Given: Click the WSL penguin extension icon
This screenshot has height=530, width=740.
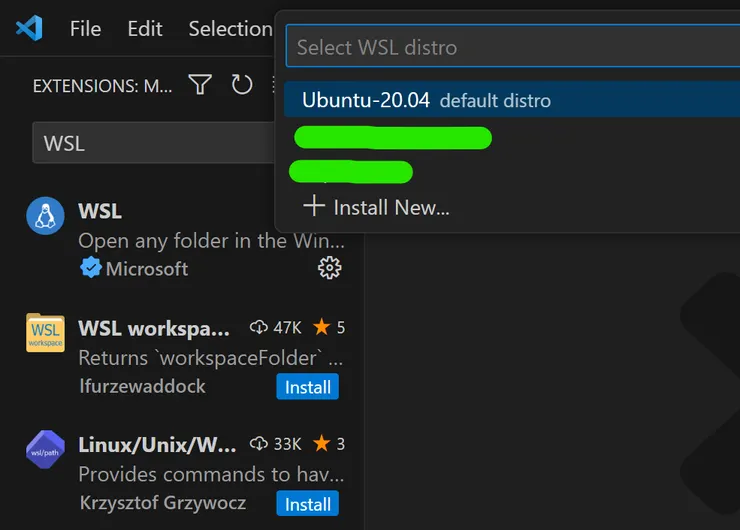Looking at the screenshot, I should pyautogui.click(x=45, y=216).
